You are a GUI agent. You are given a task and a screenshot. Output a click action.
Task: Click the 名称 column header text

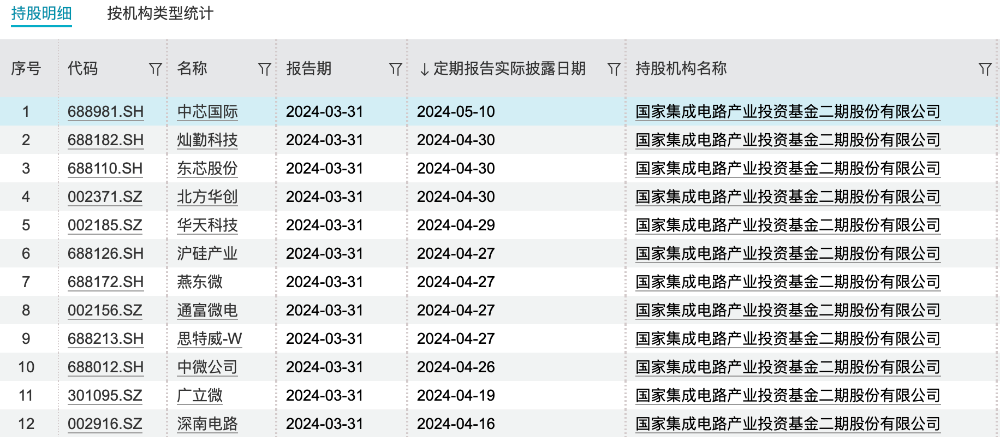pos(192,69)
